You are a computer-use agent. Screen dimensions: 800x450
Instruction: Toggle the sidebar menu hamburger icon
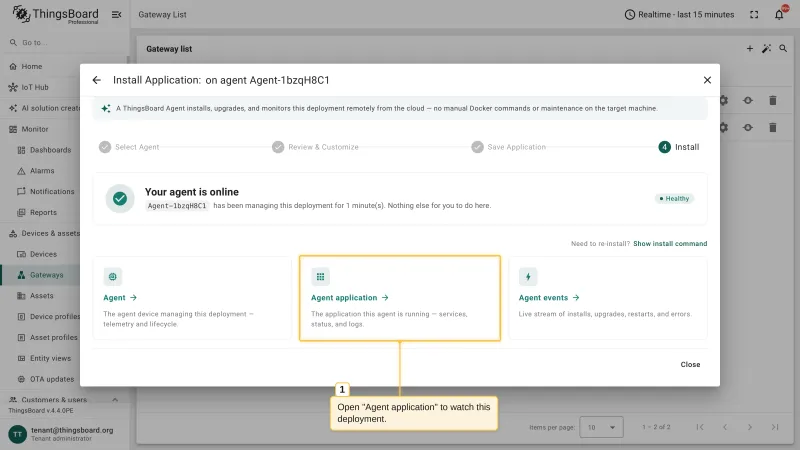[116, 14]
